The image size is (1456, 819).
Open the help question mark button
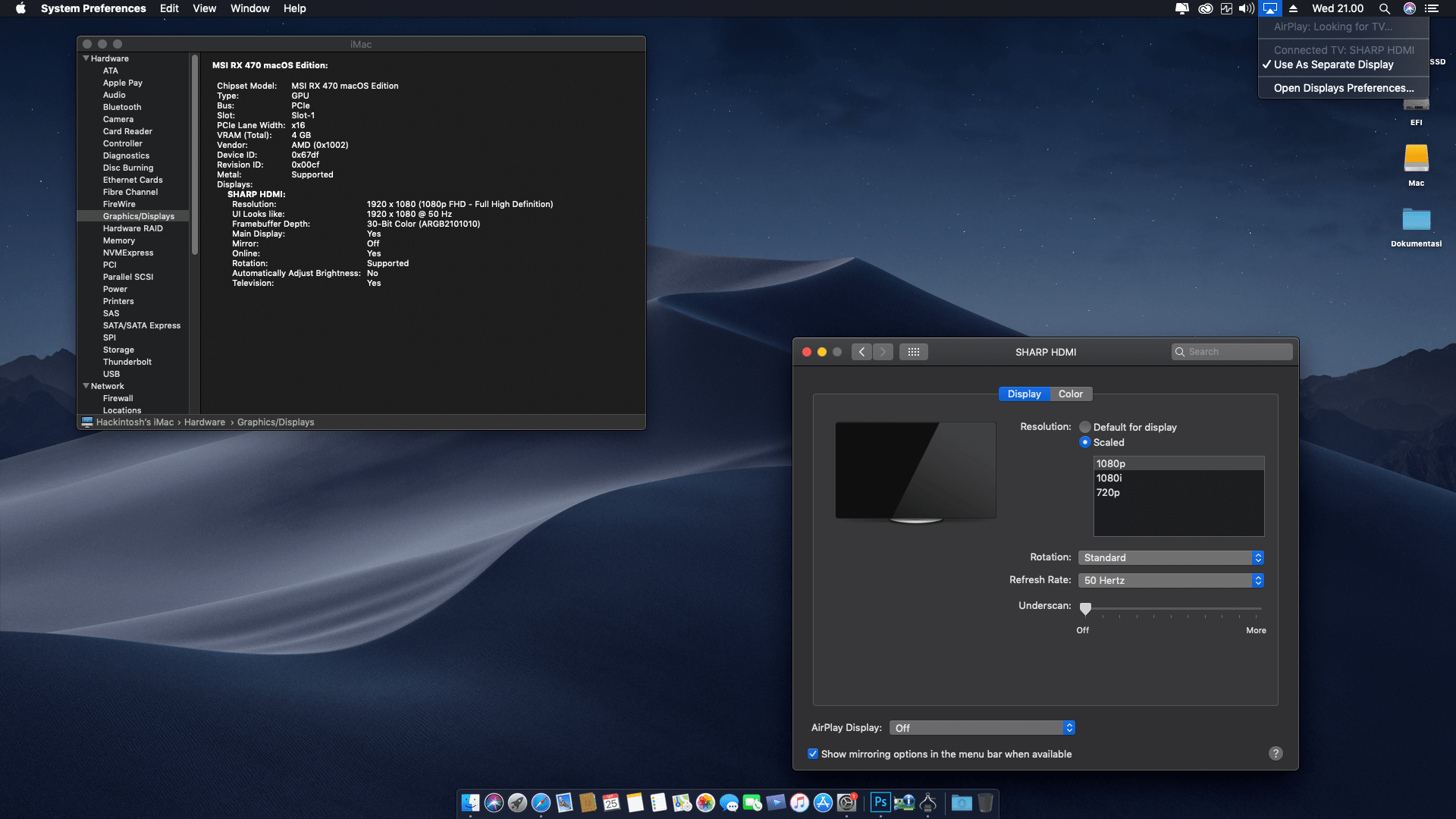(x=1276, y=753)
